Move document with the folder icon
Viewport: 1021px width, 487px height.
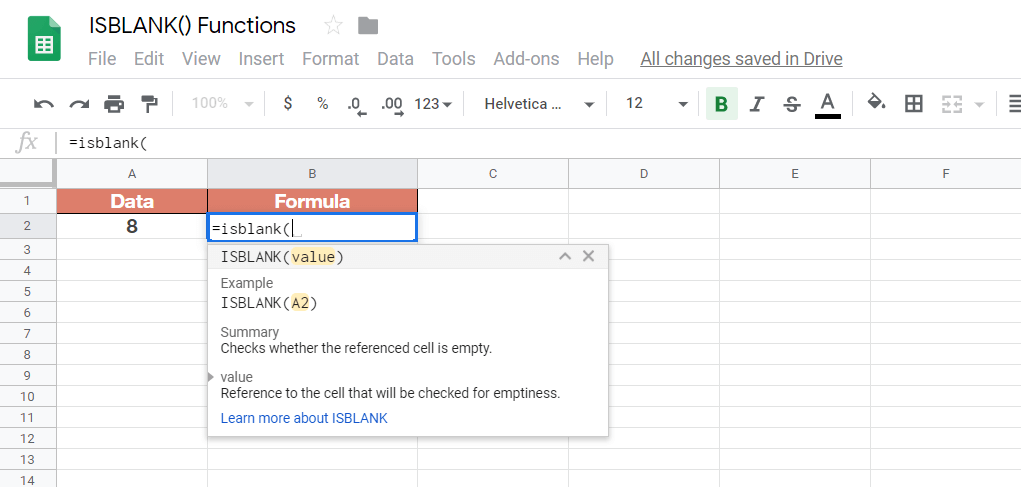coord(368,26)
